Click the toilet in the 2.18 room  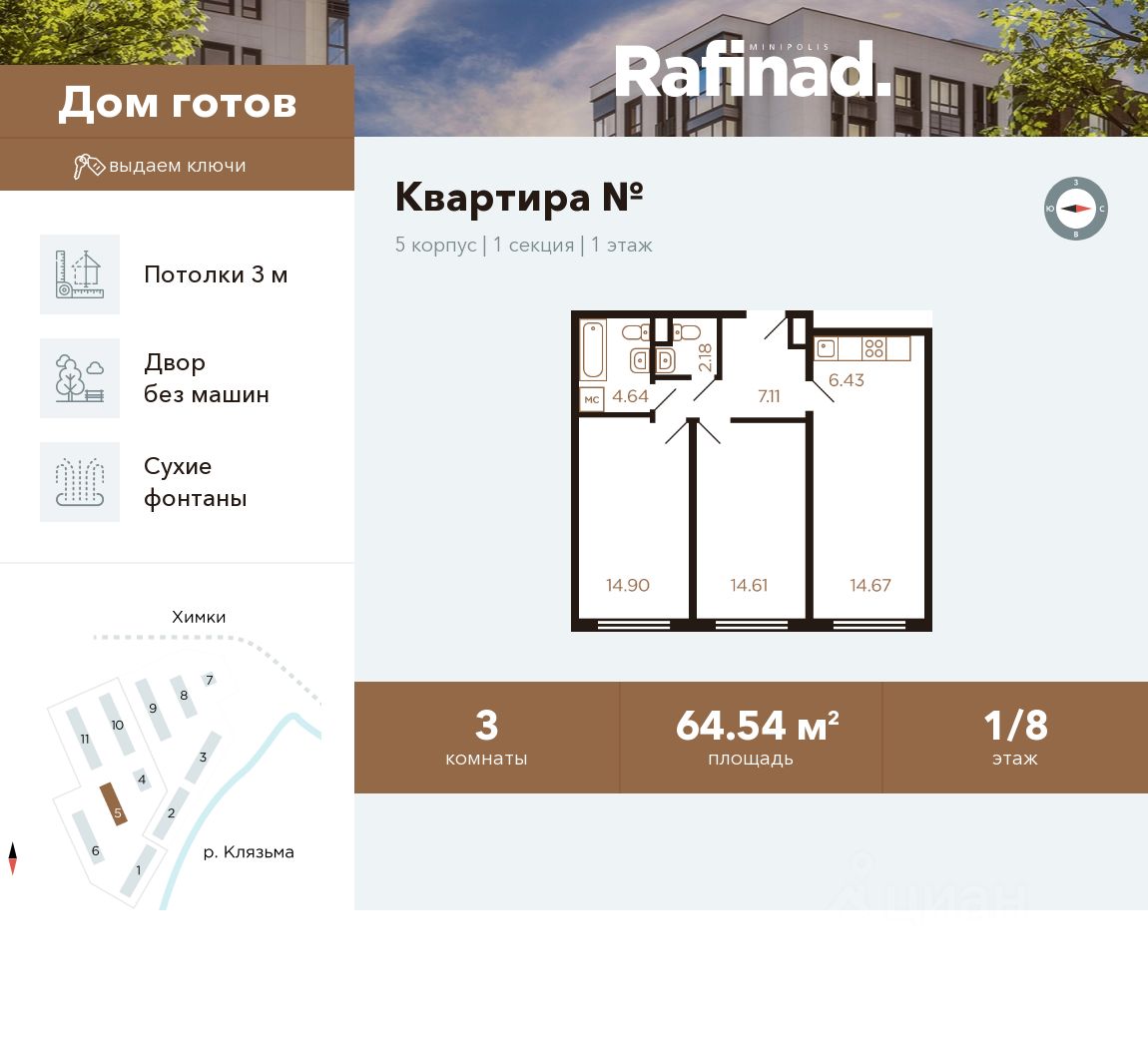point(686,333)
